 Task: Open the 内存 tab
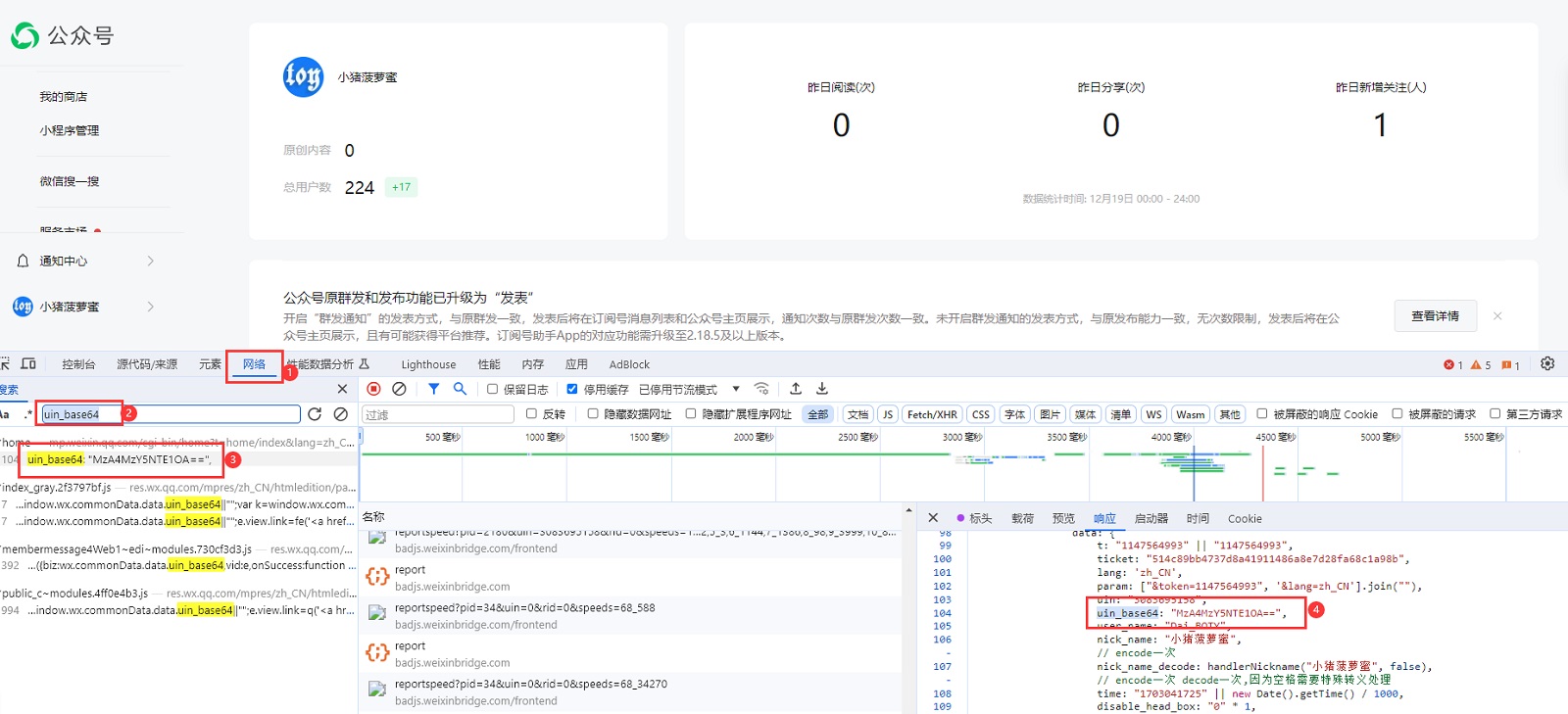point(533,364)
